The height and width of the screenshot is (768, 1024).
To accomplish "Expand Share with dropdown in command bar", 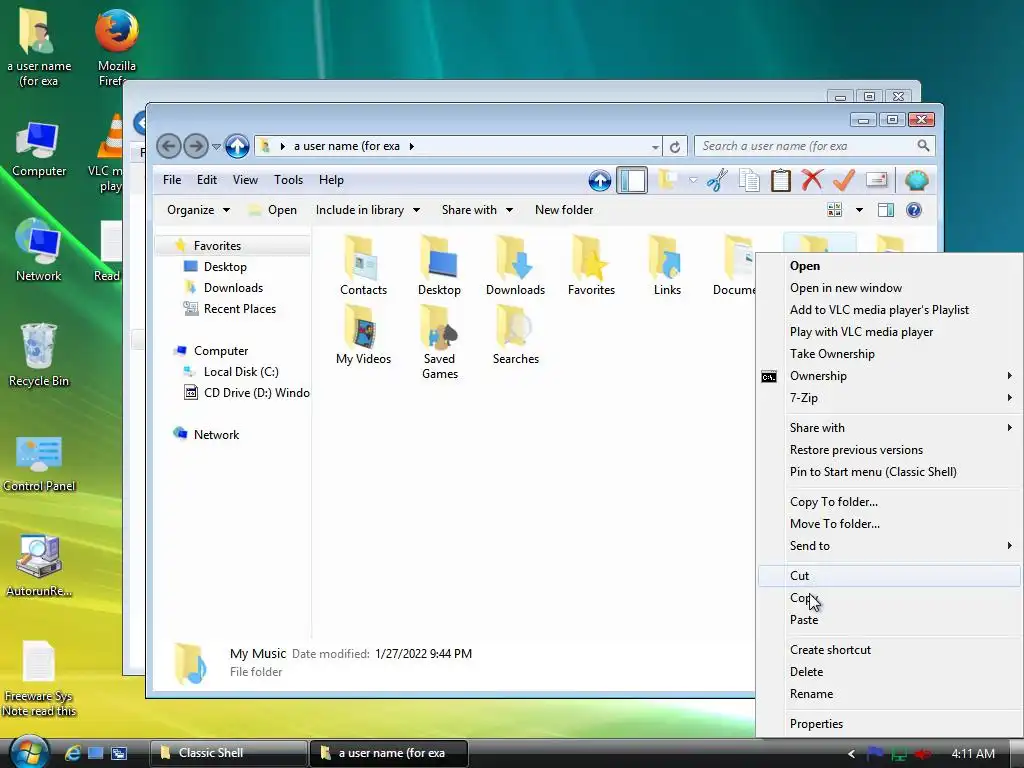I will pyautogui.click(x=477, y=210).
